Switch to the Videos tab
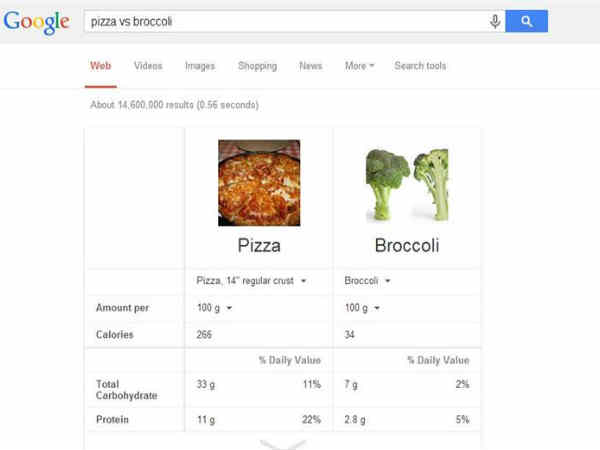600x450 pixels. (148, 66)
